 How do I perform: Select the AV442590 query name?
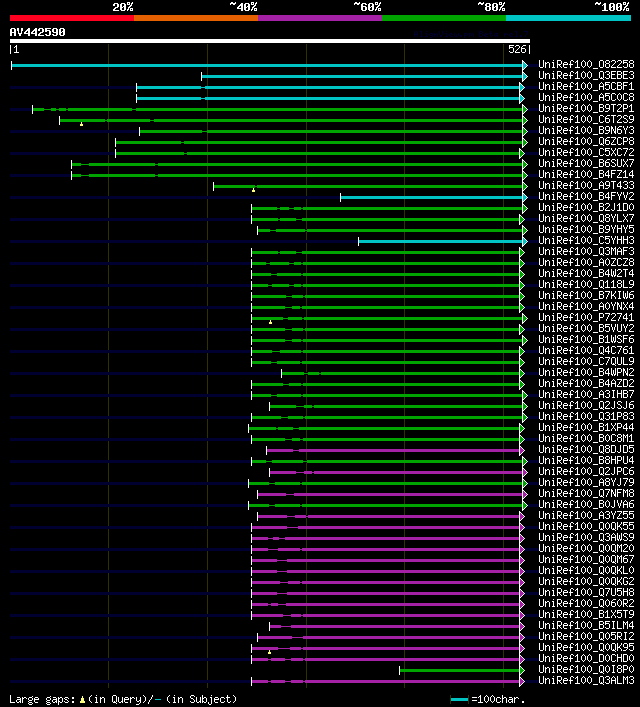pyautogui.click(x=37, y=32)
